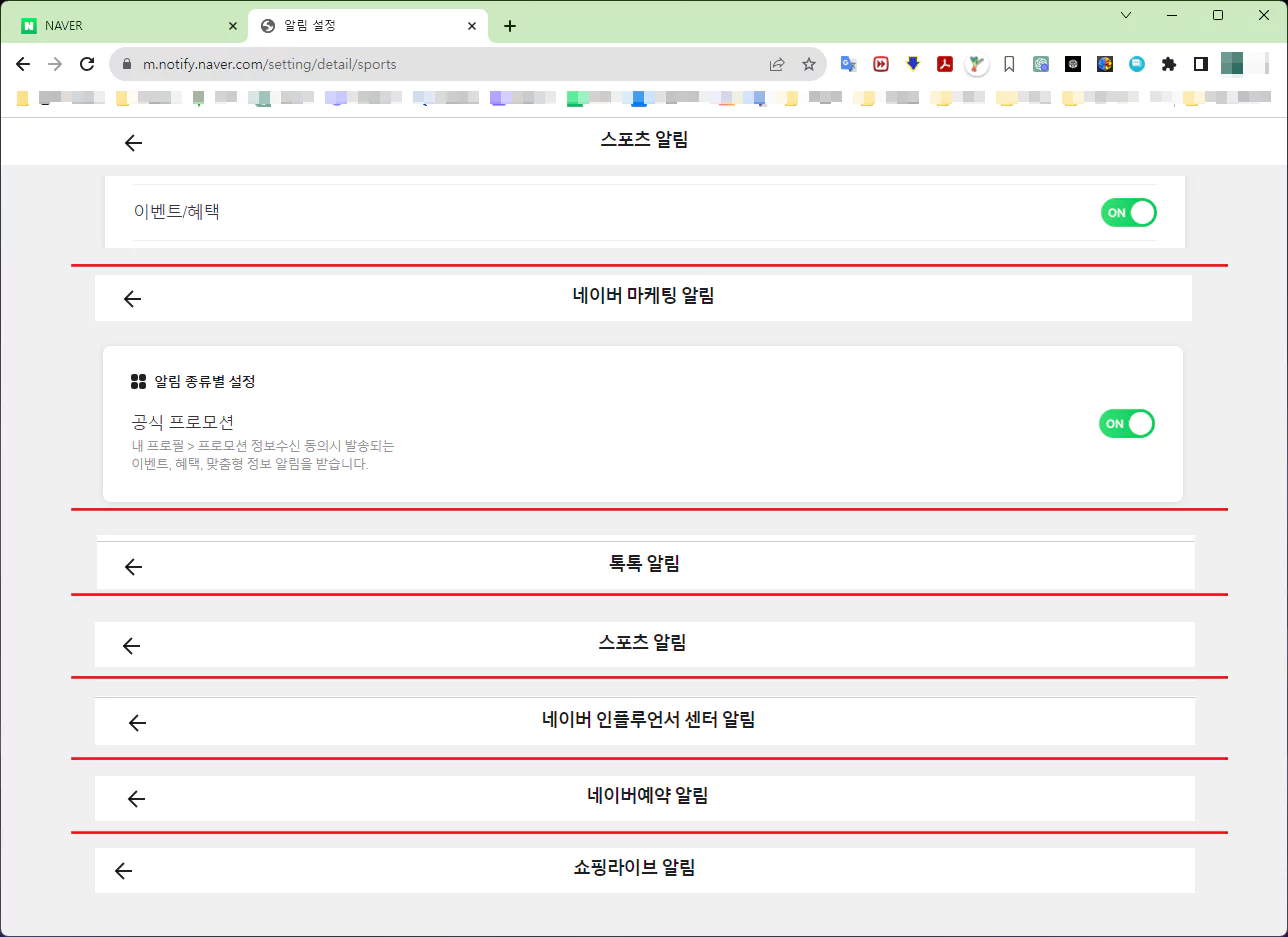Click the share page icon in address bar

(x=777, y=64)
